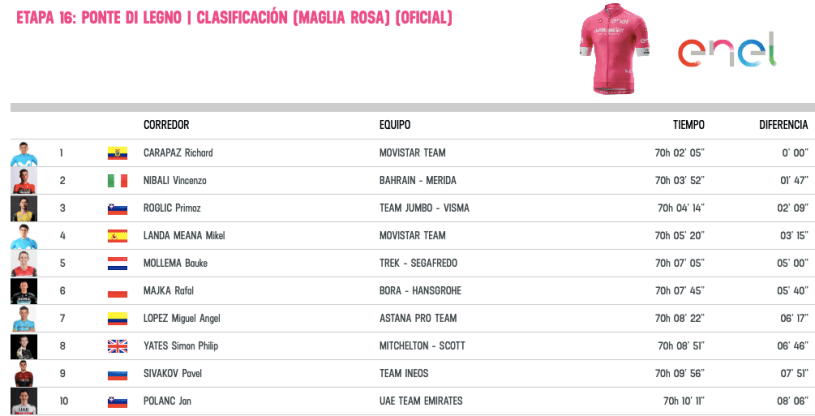
Task: Click the Enel sponsor logo
Action: click(x=727, y=50)
